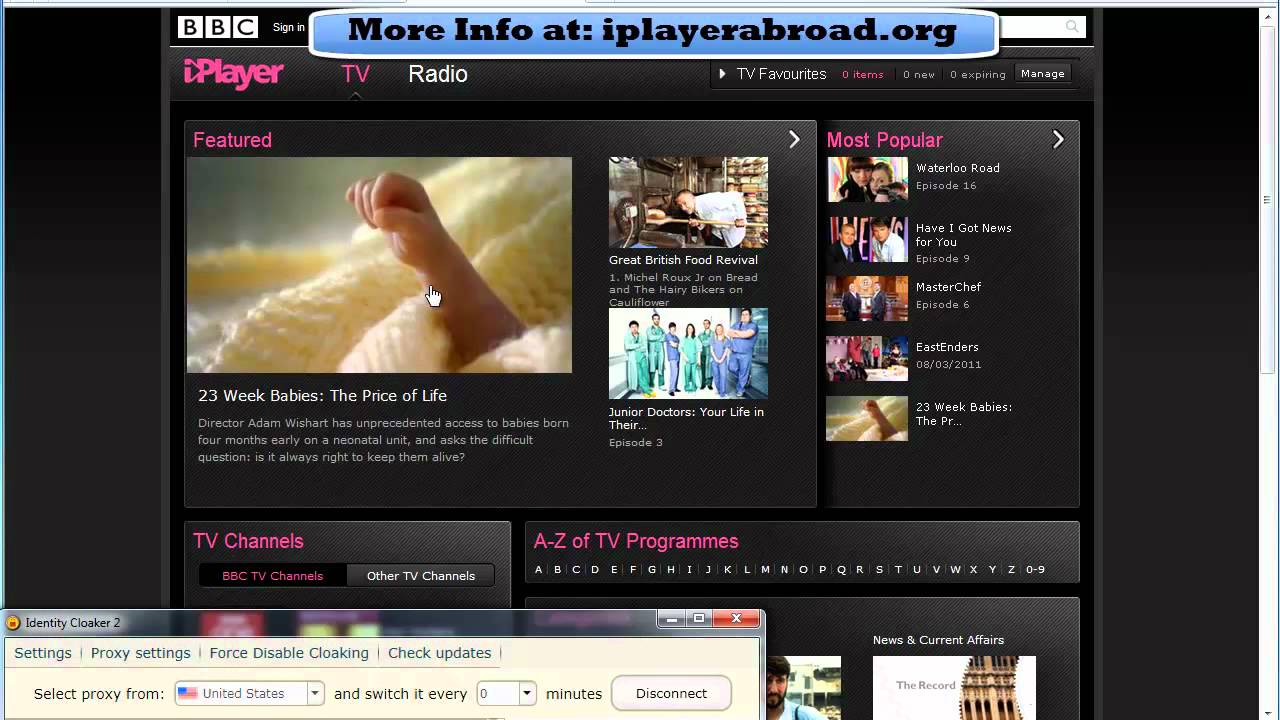Minimize Identity Cloaker window

(672, 619)
